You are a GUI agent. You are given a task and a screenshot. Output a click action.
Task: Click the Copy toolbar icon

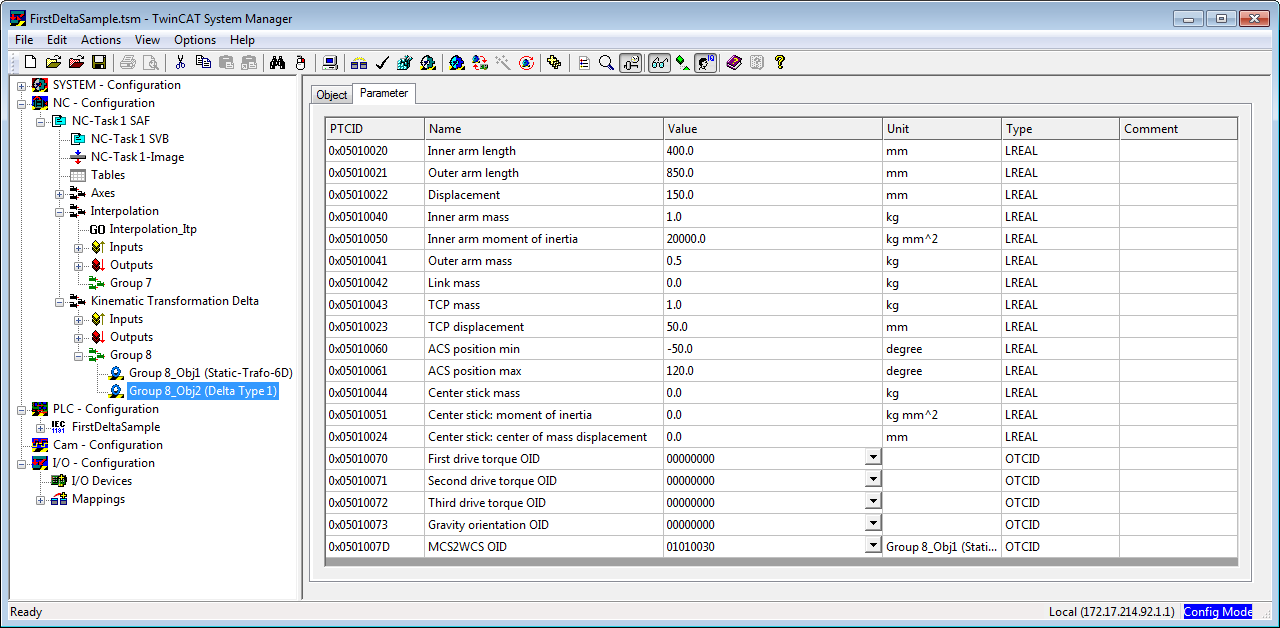pos(203,62)
